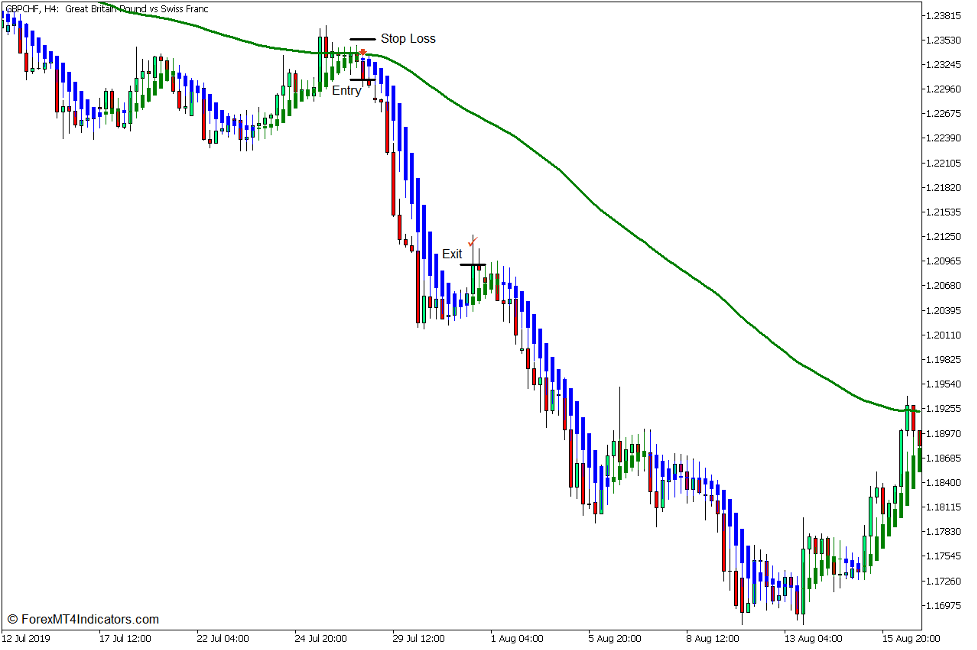Screen dimensions: 977x650
Task: Click price level 1.21250 on the axis
Action: click(x=943, y=237)
